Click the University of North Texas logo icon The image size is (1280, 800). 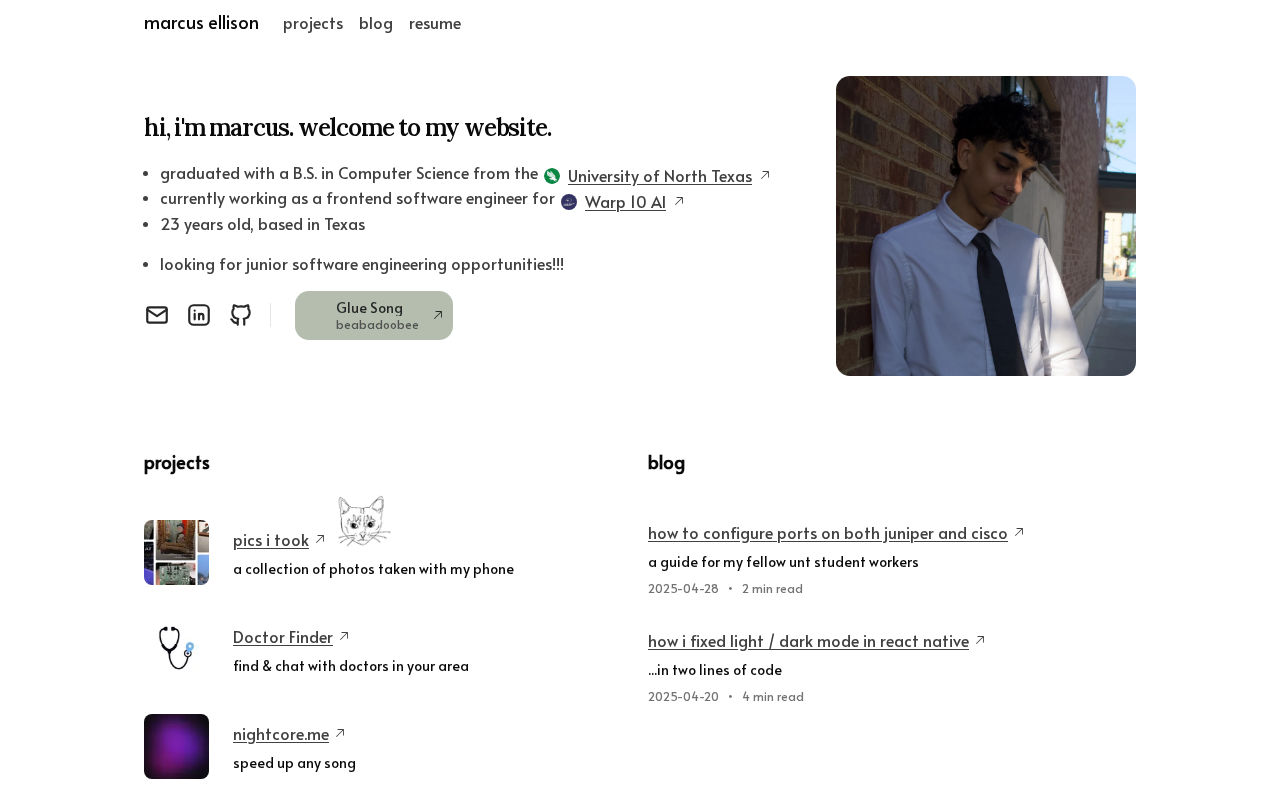pos(552,176)
